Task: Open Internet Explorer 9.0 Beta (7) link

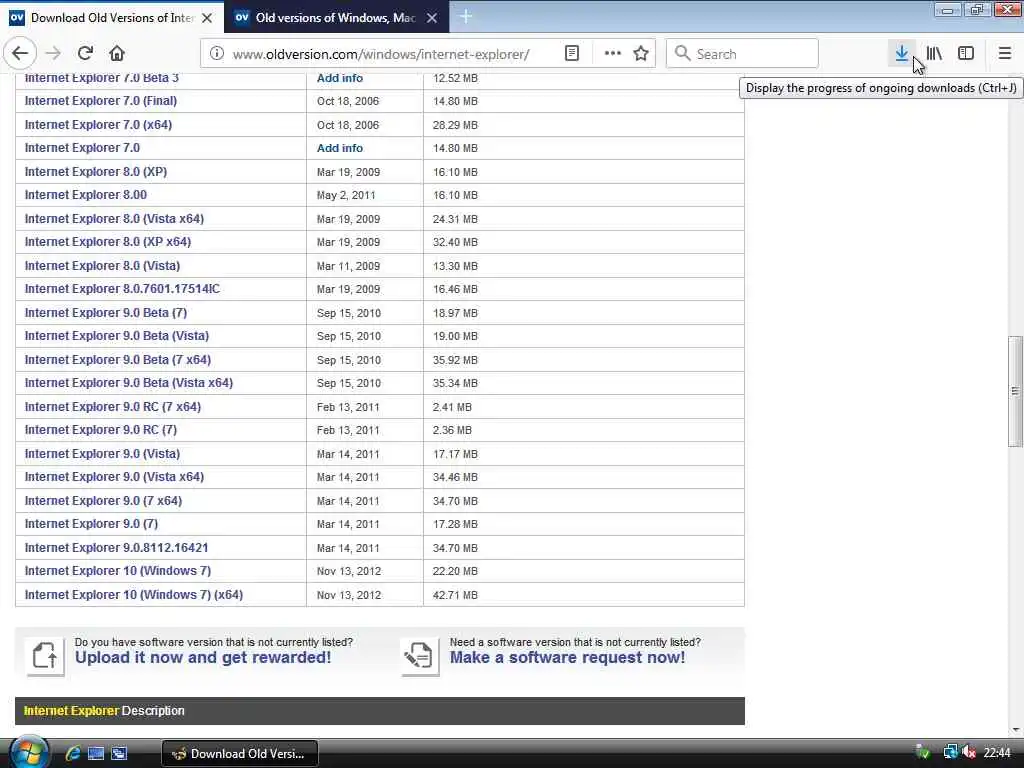Action: point(106,313)
